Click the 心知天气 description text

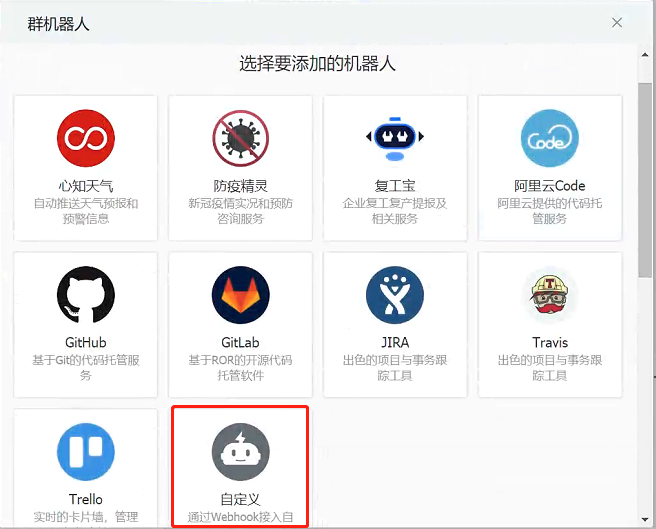pos(86,211)
